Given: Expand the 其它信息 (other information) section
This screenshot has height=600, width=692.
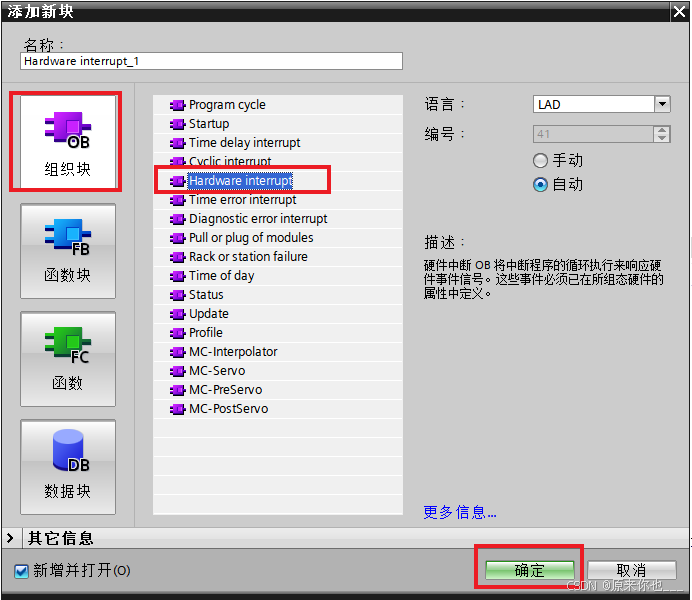Looking at the screenshot, I should click(x=10, y=538).
